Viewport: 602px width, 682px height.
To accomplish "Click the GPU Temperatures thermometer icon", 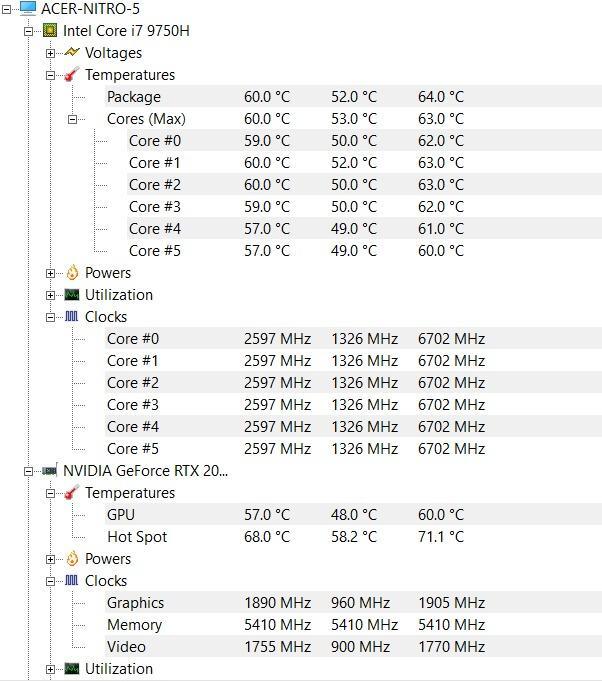I will point(72,492).
